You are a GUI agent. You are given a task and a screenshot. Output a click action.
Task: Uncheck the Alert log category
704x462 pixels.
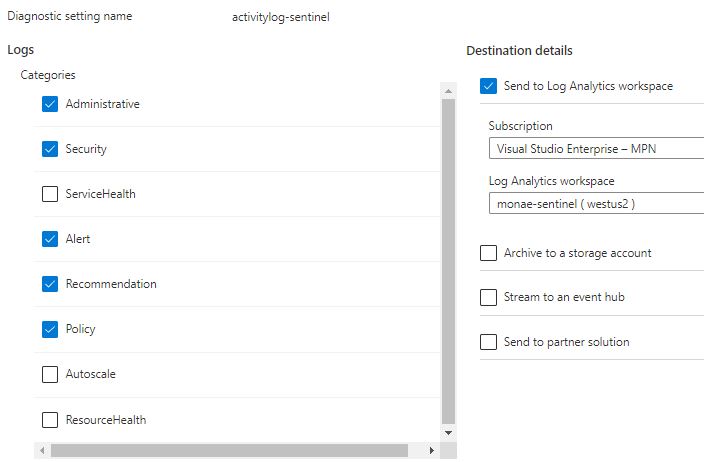coord(50,239)
